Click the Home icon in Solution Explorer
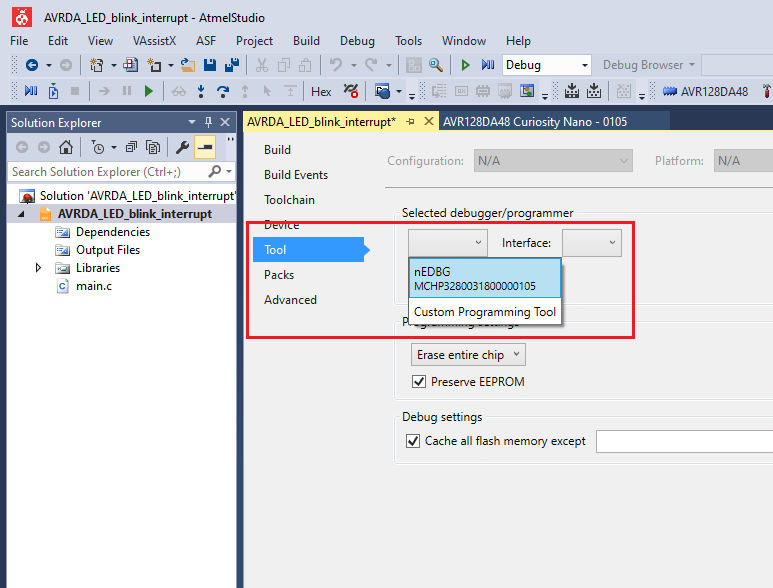Viewport: 773px width, 588px height. pos(66,147)
